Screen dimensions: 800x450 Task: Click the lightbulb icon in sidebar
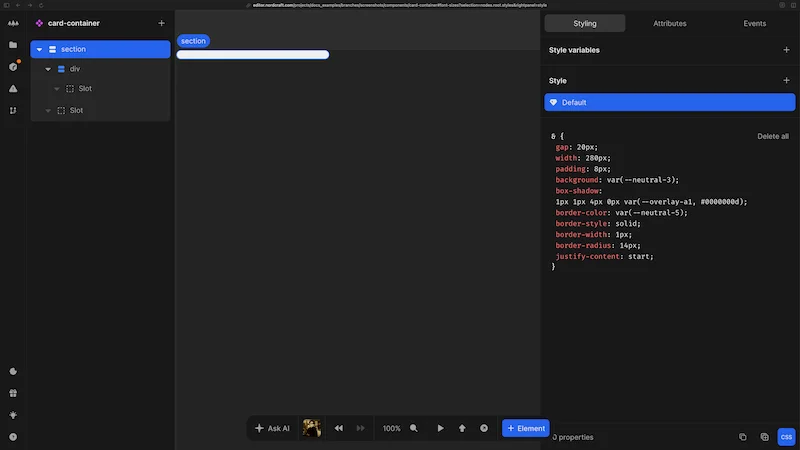13,415
